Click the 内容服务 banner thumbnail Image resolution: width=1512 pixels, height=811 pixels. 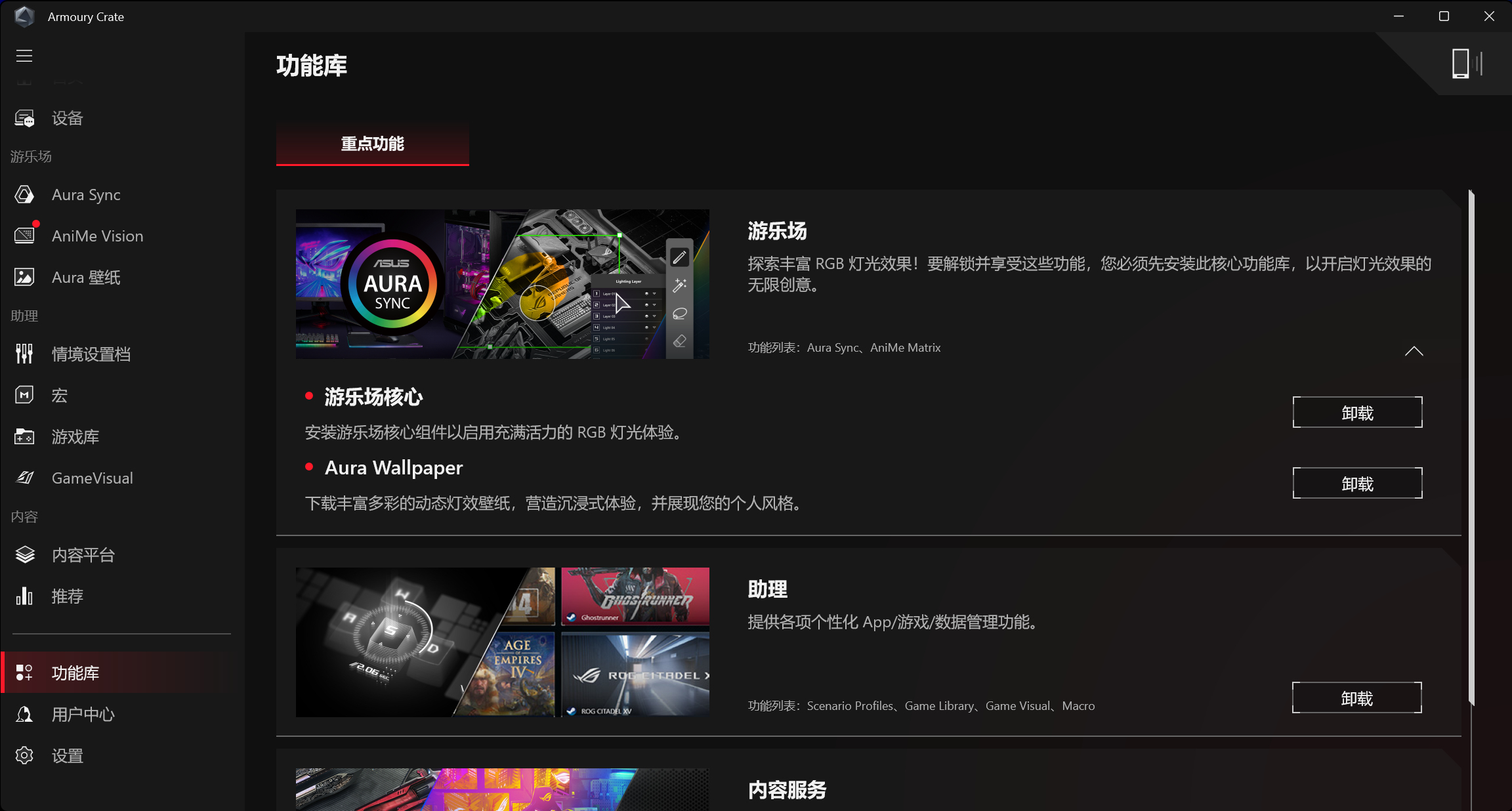[x=503, y=789]
